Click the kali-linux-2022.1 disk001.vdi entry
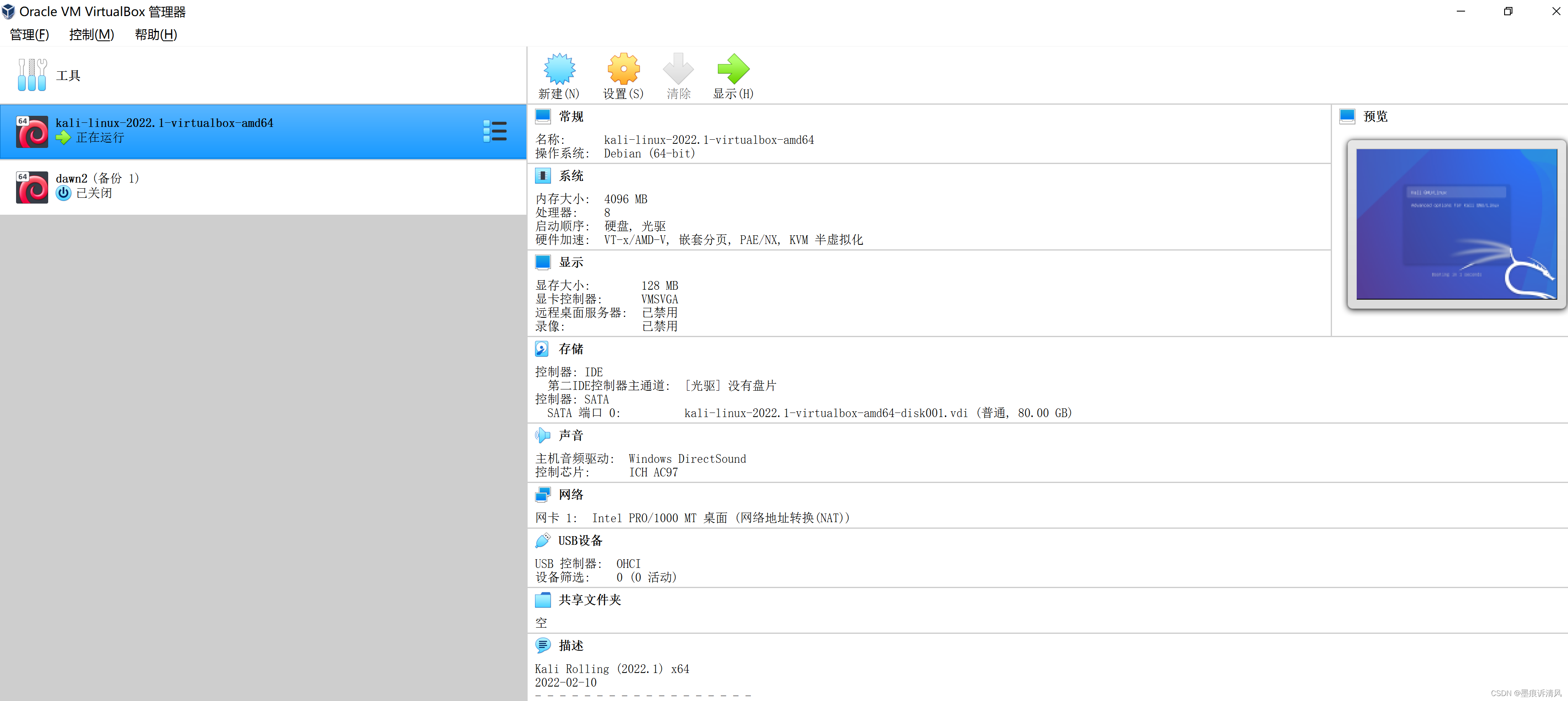This screenshot has width=1568, height=701. point(825,413)
